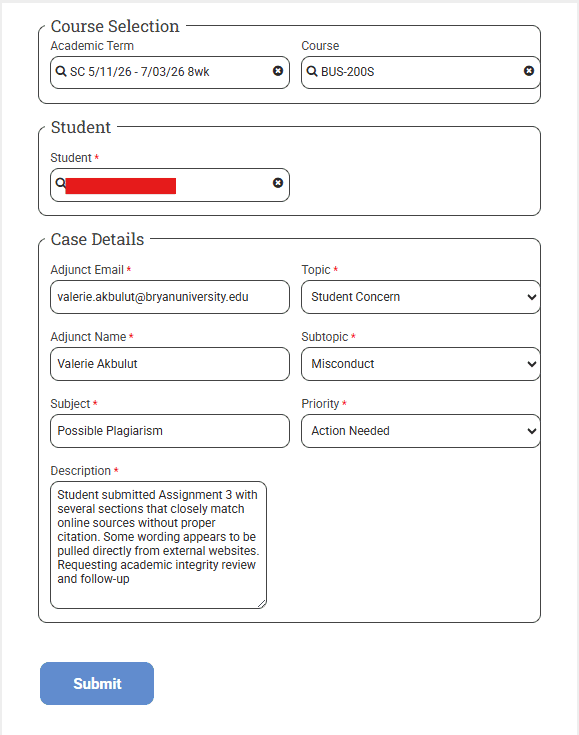The image size is (579, 735).
Task: Focus the Adjunct Email field
Action: (x=170, y=297)
